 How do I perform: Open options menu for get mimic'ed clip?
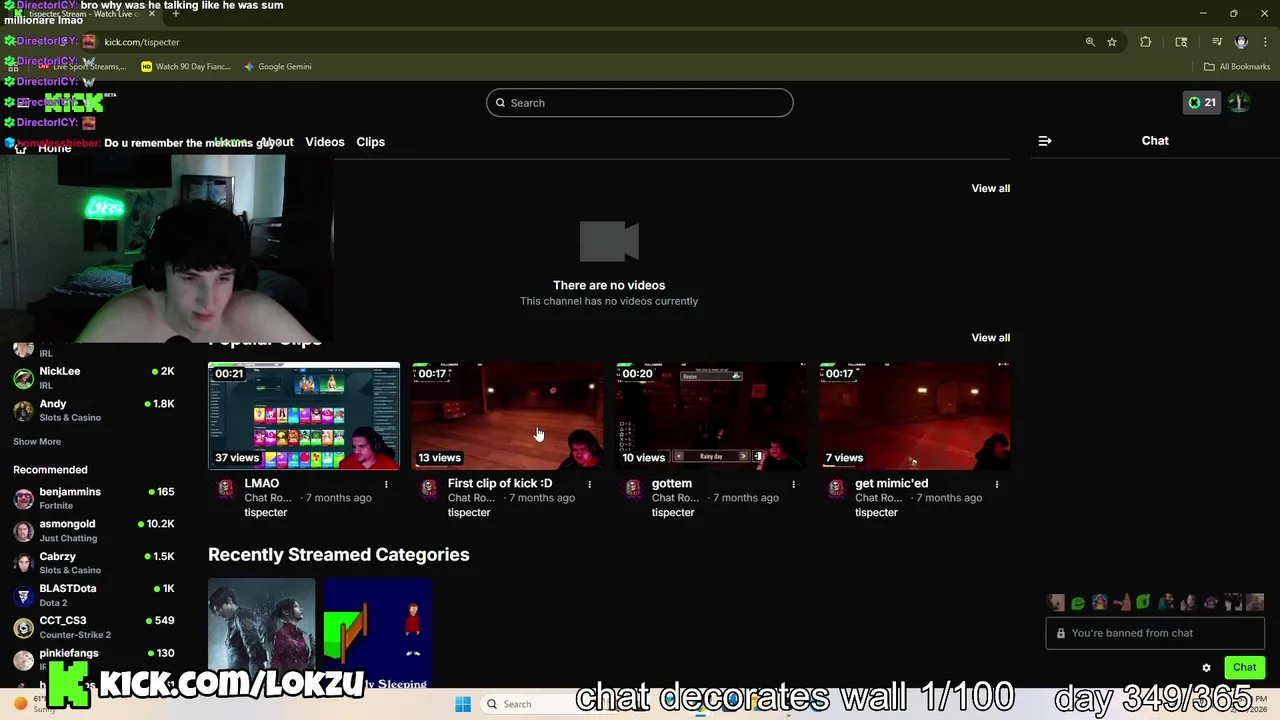997,484
